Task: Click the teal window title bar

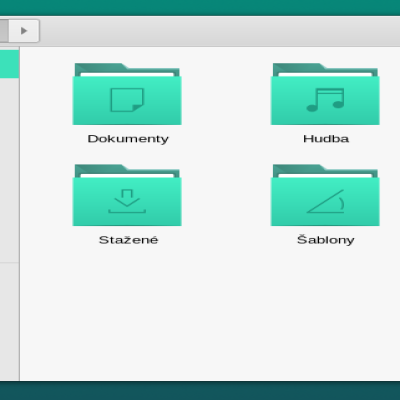Action: point(200,7)
